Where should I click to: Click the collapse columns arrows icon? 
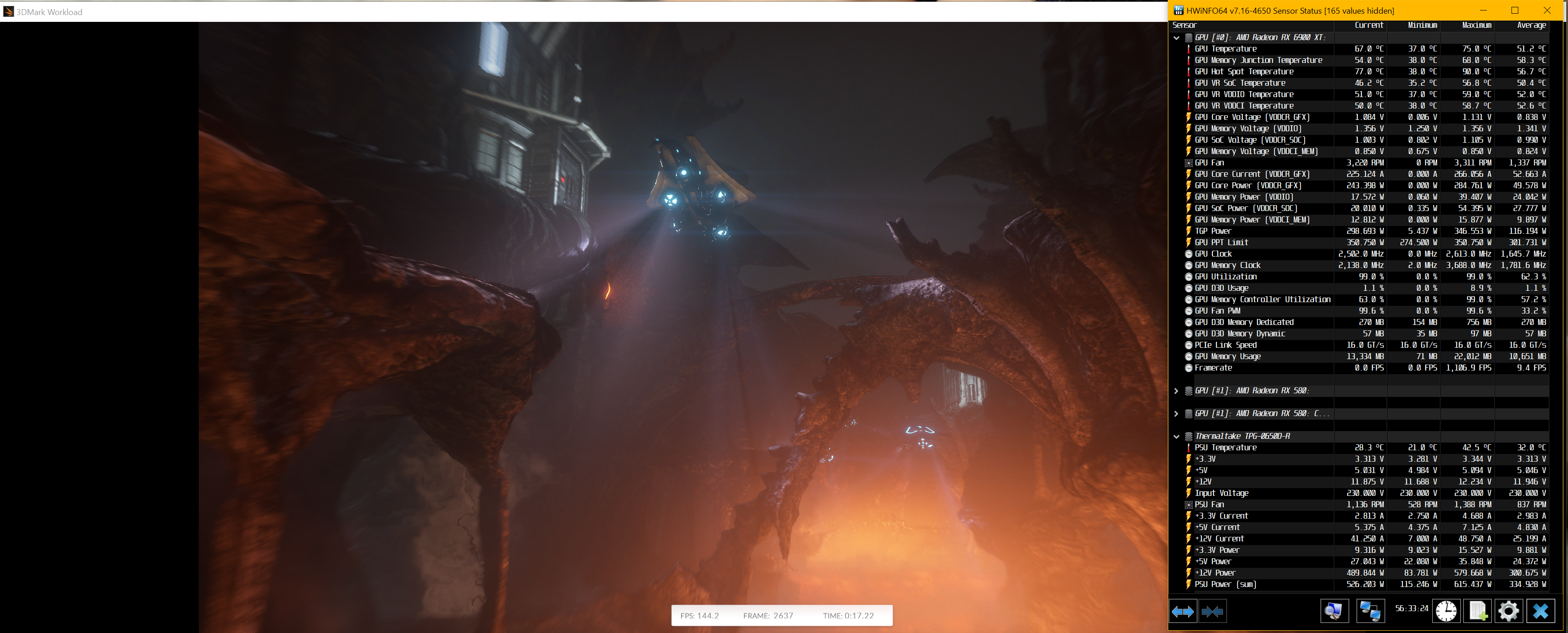(1212, 611)
